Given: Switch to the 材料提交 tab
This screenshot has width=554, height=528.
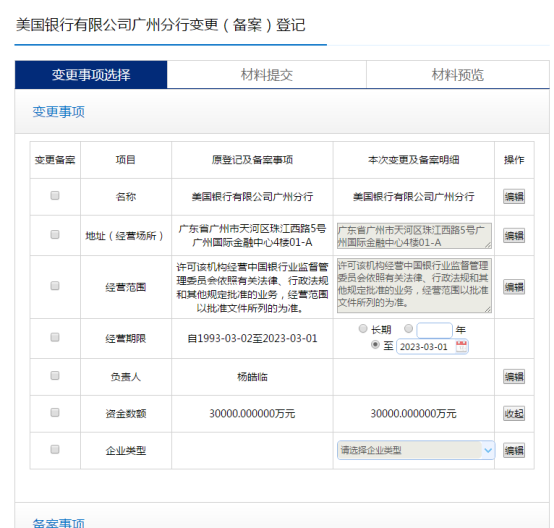Looking at the screenshot, I should [266, 75].
